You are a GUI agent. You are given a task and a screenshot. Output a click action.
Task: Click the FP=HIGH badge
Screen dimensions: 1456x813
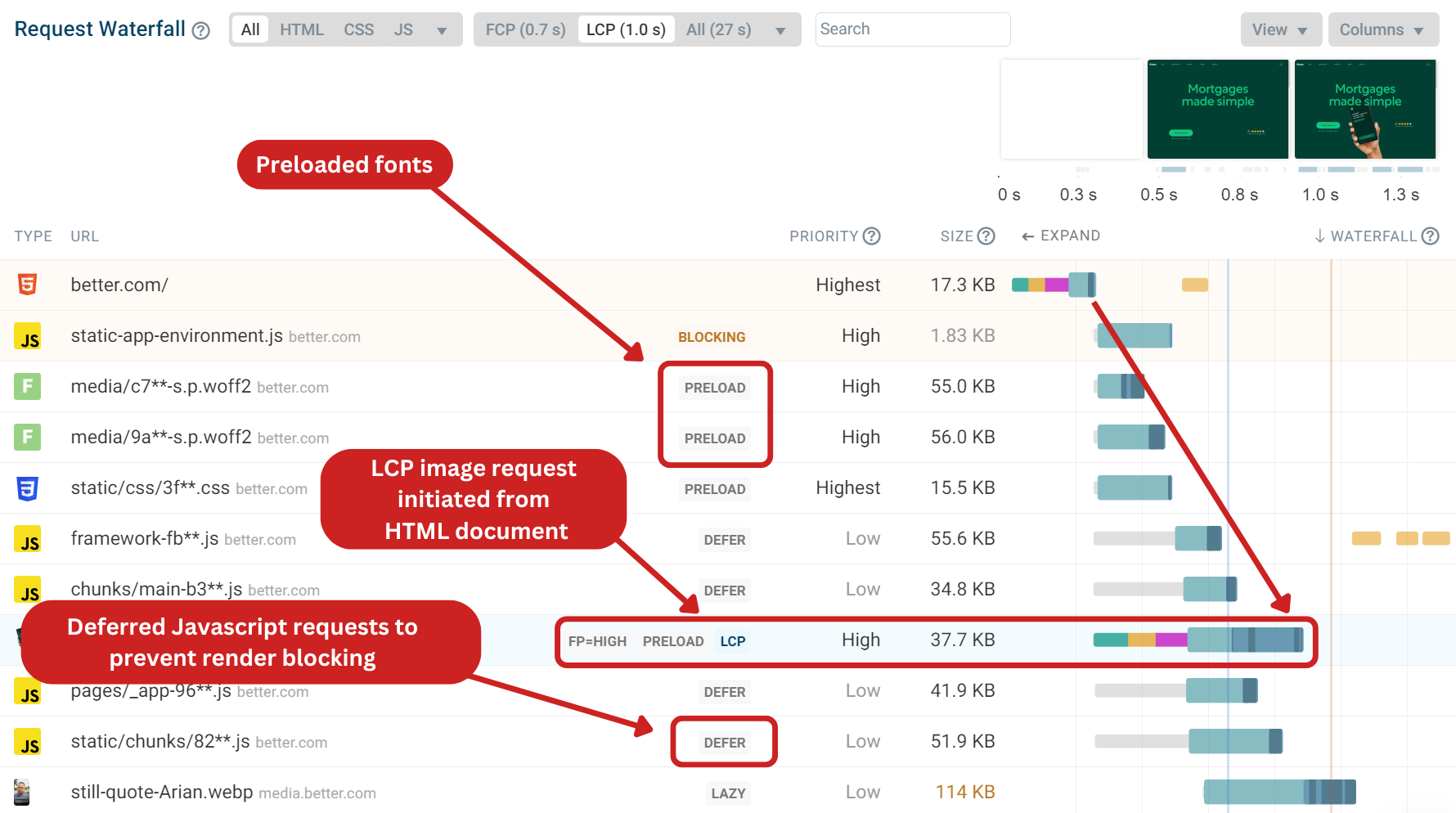[x=597, y=641]
